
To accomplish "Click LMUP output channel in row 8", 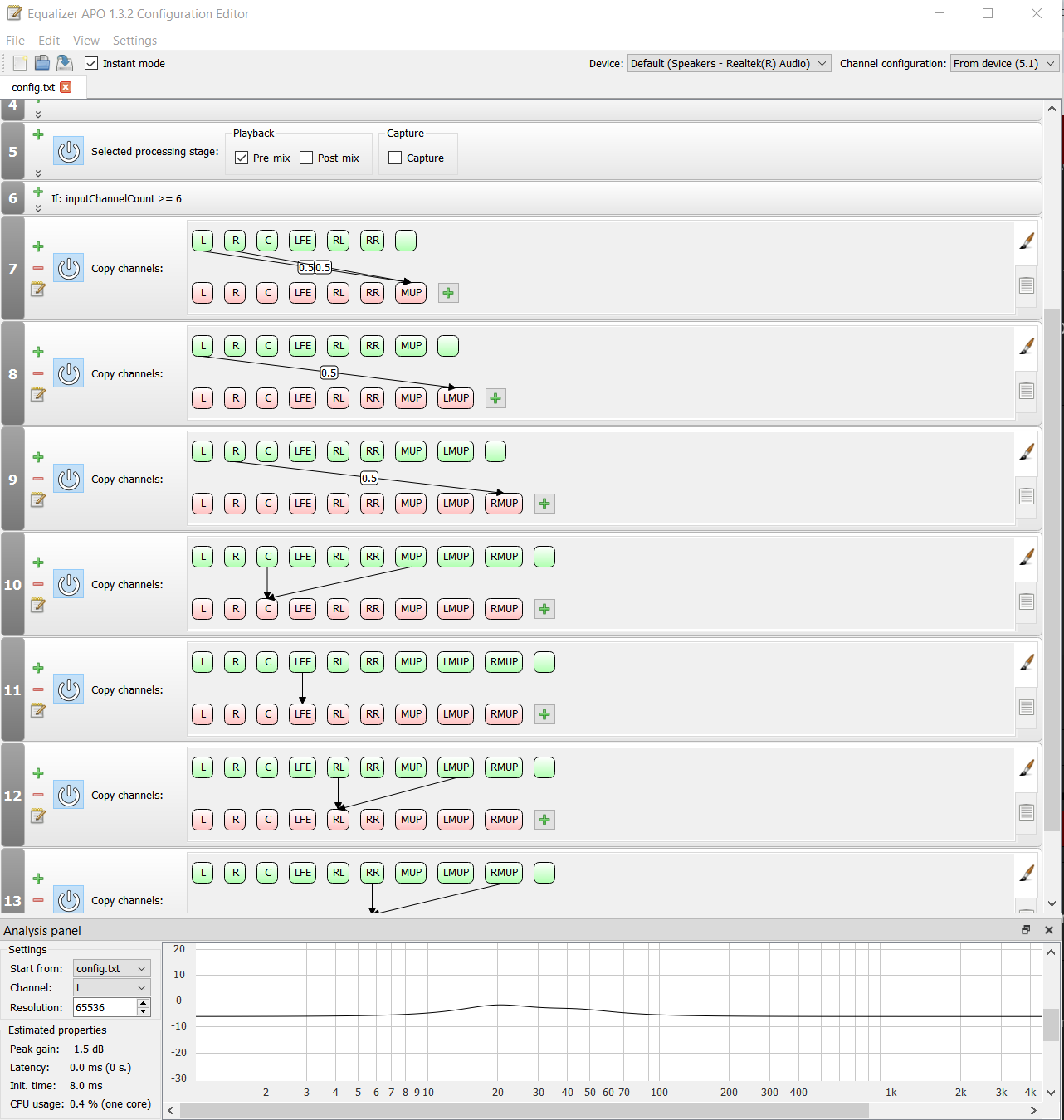I will click(x=456, y=398).
